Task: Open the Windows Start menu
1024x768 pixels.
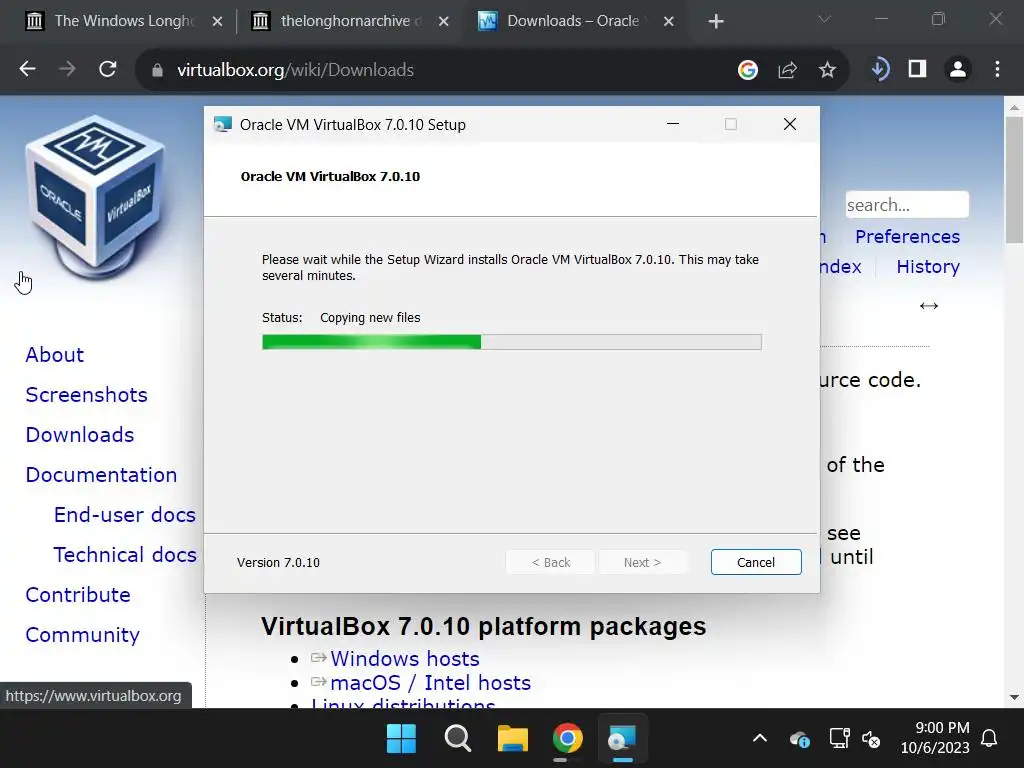Action: coord(401,739)
